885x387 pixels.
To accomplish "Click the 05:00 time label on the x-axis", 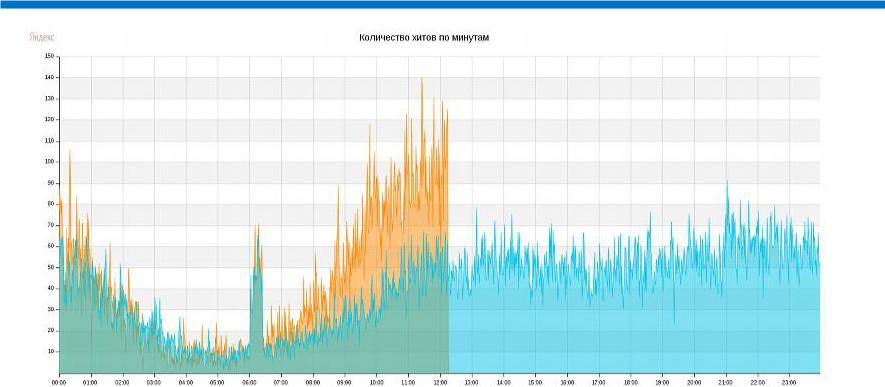I will (x=217, y=382).
